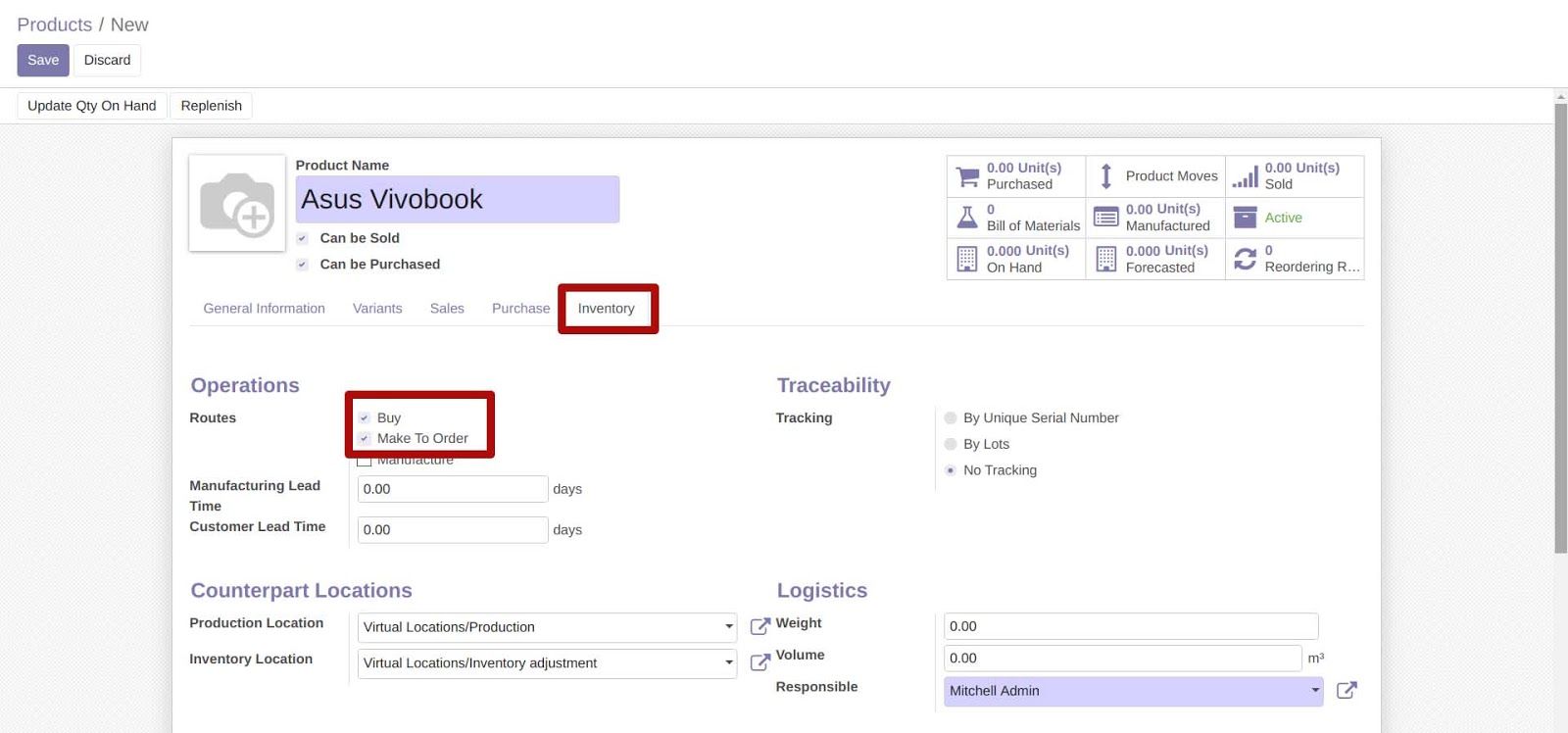
Task: Click the Product Name field
Action: tap(458, 199)
